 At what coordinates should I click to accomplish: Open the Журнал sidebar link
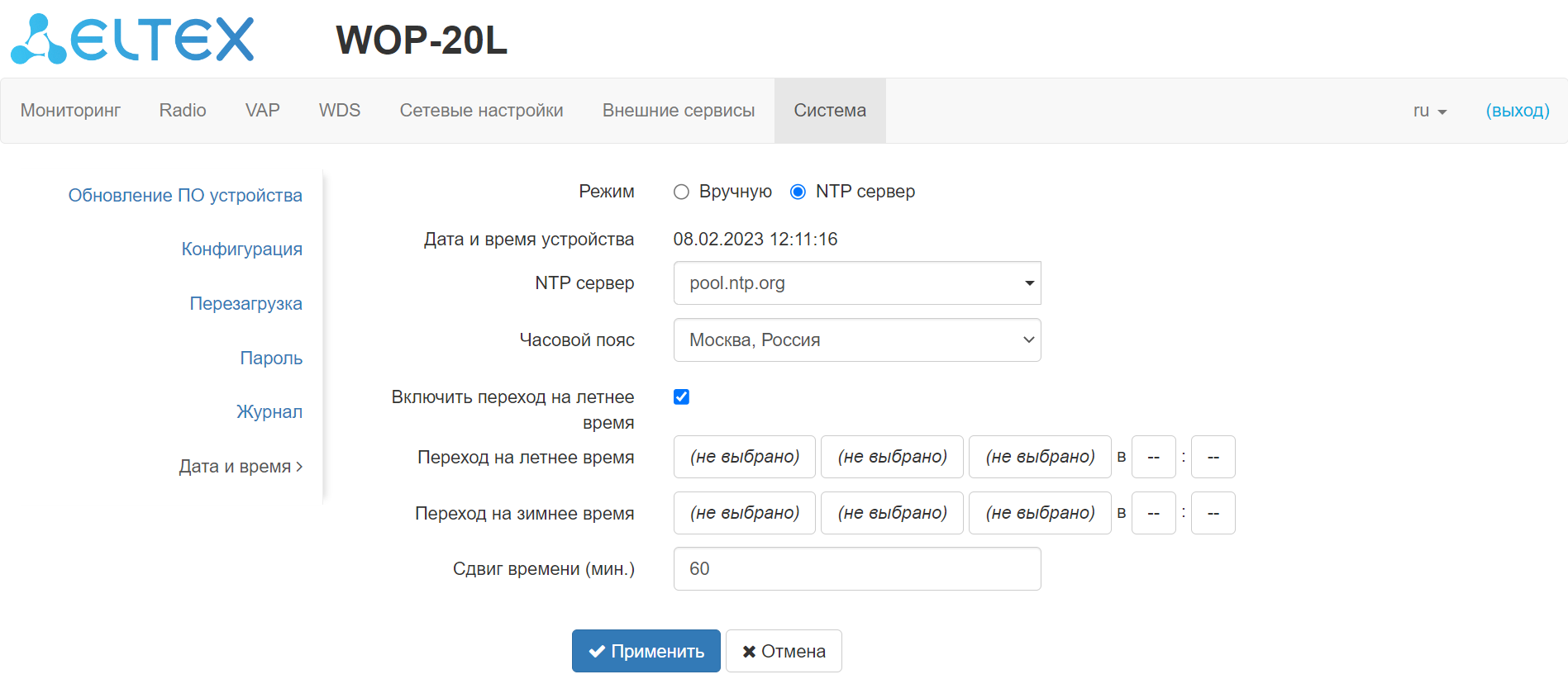tap(269, 412)
